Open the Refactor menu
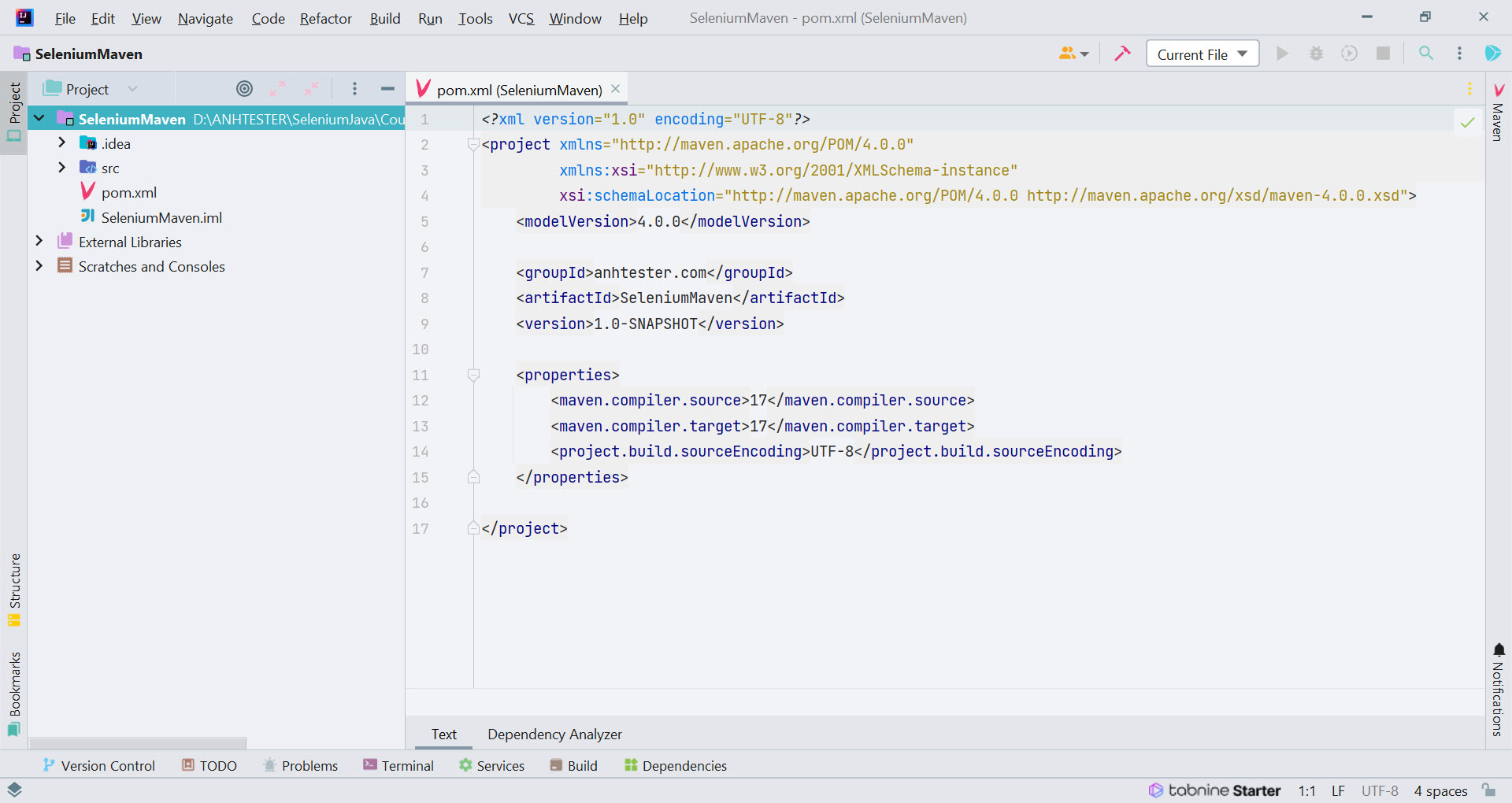The width and height of the screenshot is (1512, 803). 325,18
